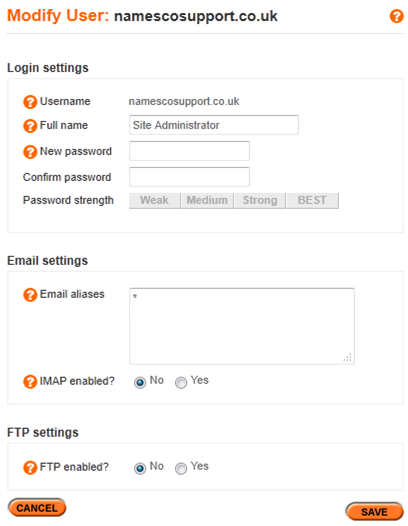Click the Full name text field
This screenshot has width=408, height=526.
(214, 125)
